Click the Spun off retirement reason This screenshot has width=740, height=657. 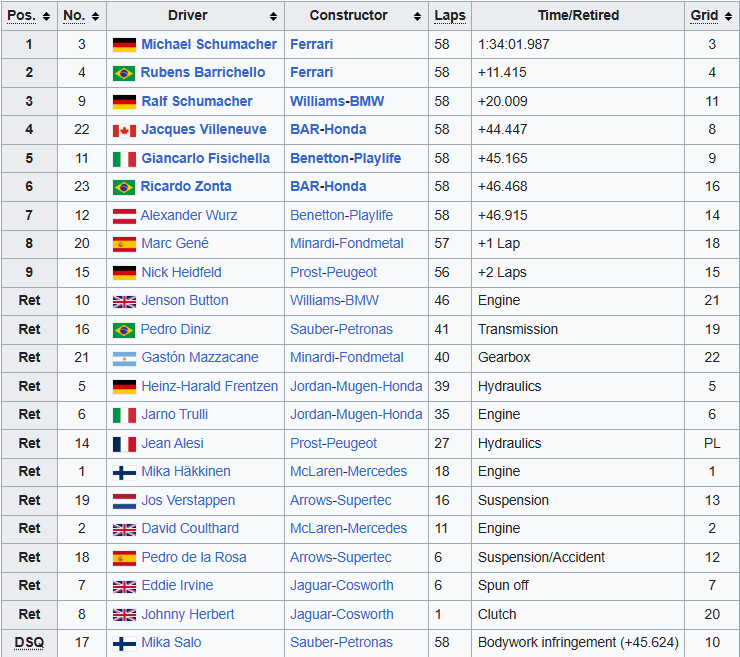pyautogui.click(x=503, y=586)
